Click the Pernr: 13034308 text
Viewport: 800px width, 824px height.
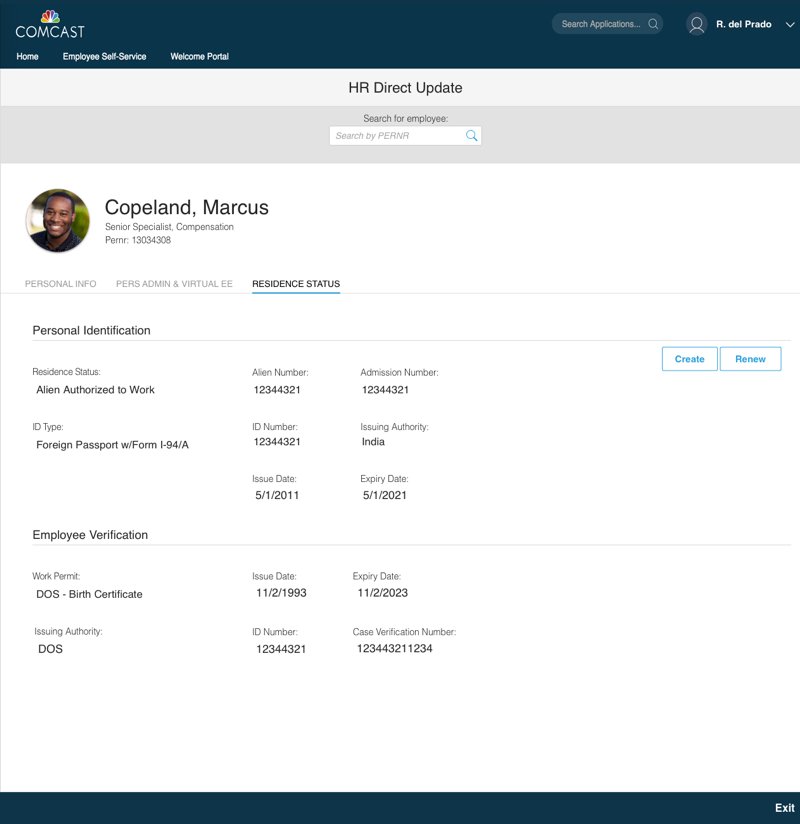click(138, 240)
